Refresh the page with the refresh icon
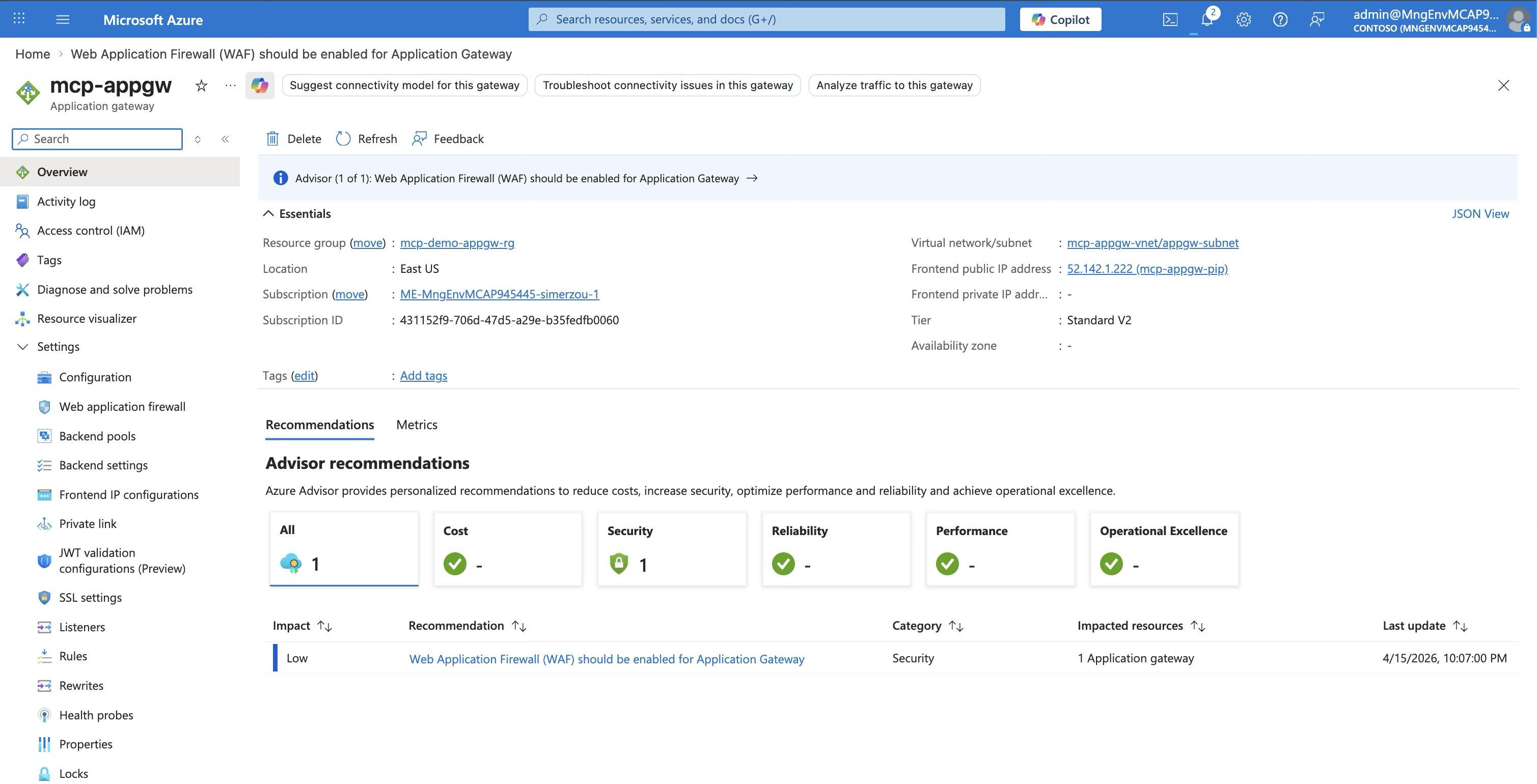 coord(366,138)
